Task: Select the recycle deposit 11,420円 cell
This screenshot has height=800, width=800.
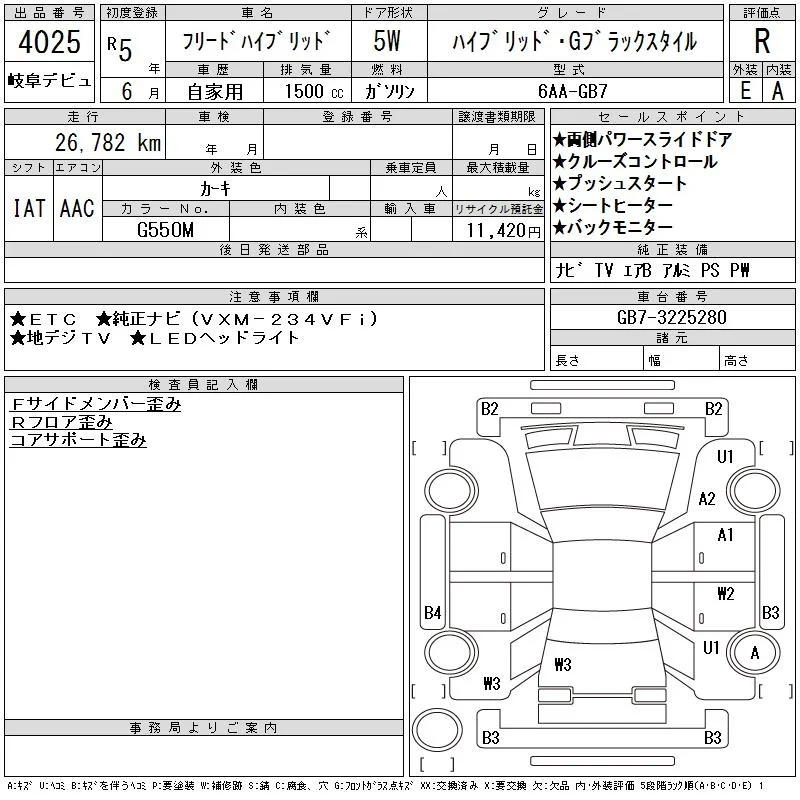Action: 498,230
